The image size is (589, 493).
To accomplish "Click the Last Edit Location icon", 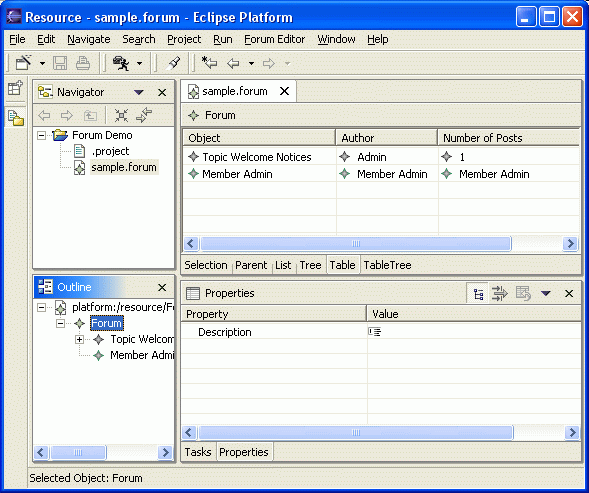I will [x=209, y=63].
